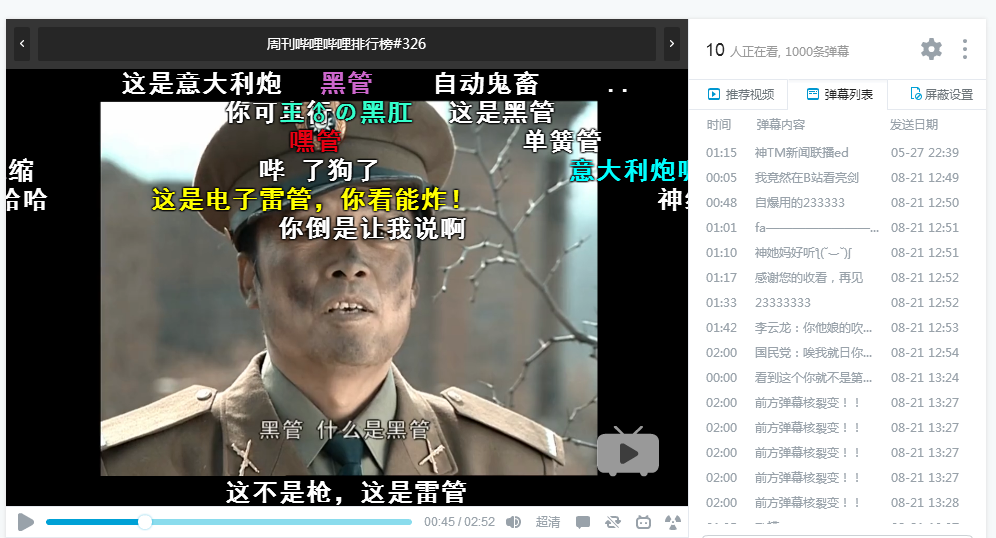Select danmaku row 感谢您的收看，再见
This screenshot has height=538, width=996.
[x=832, y=278]
